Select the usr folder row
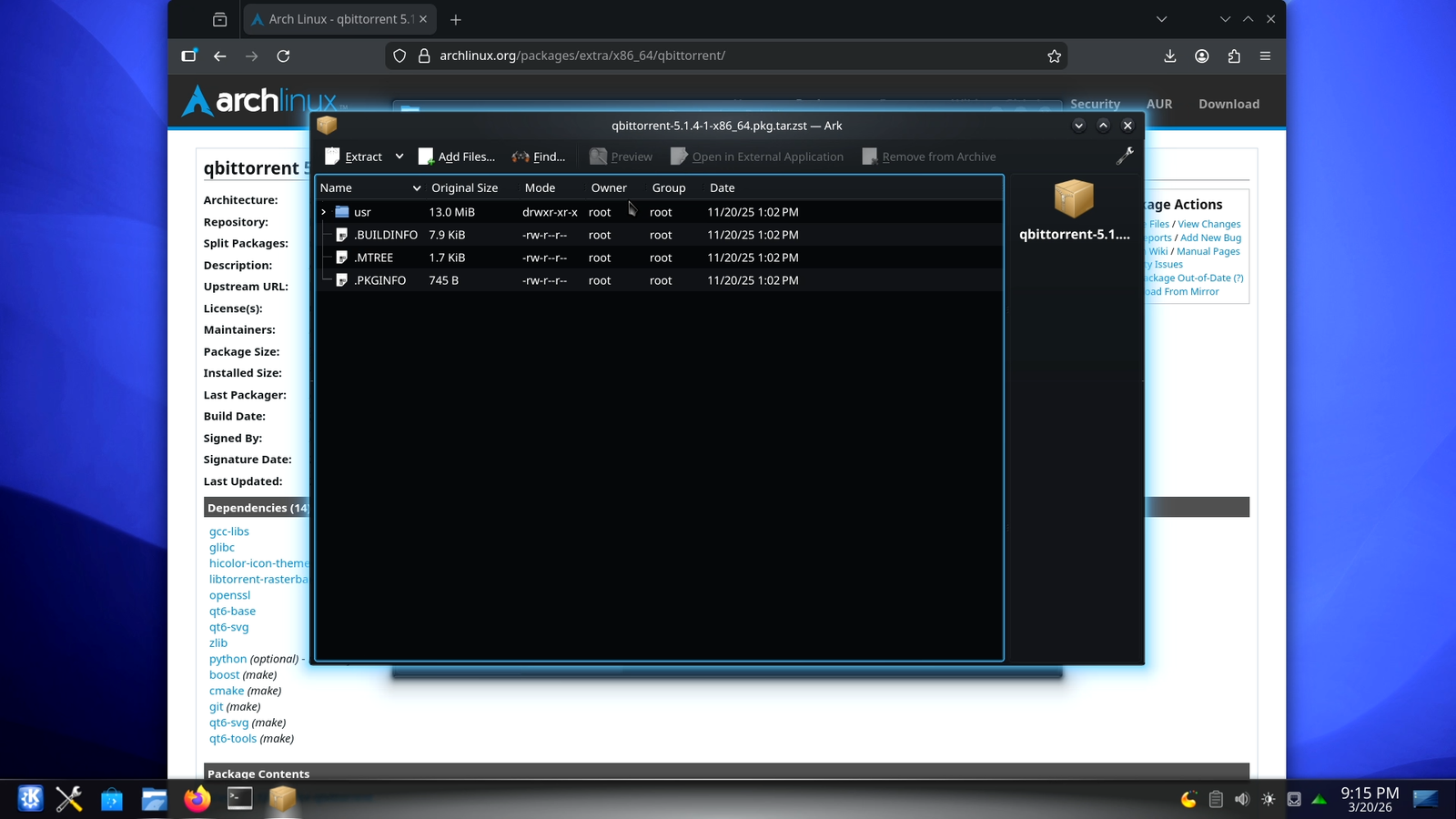The height and width of the screenshot is (819, 1456). [659, 212]
